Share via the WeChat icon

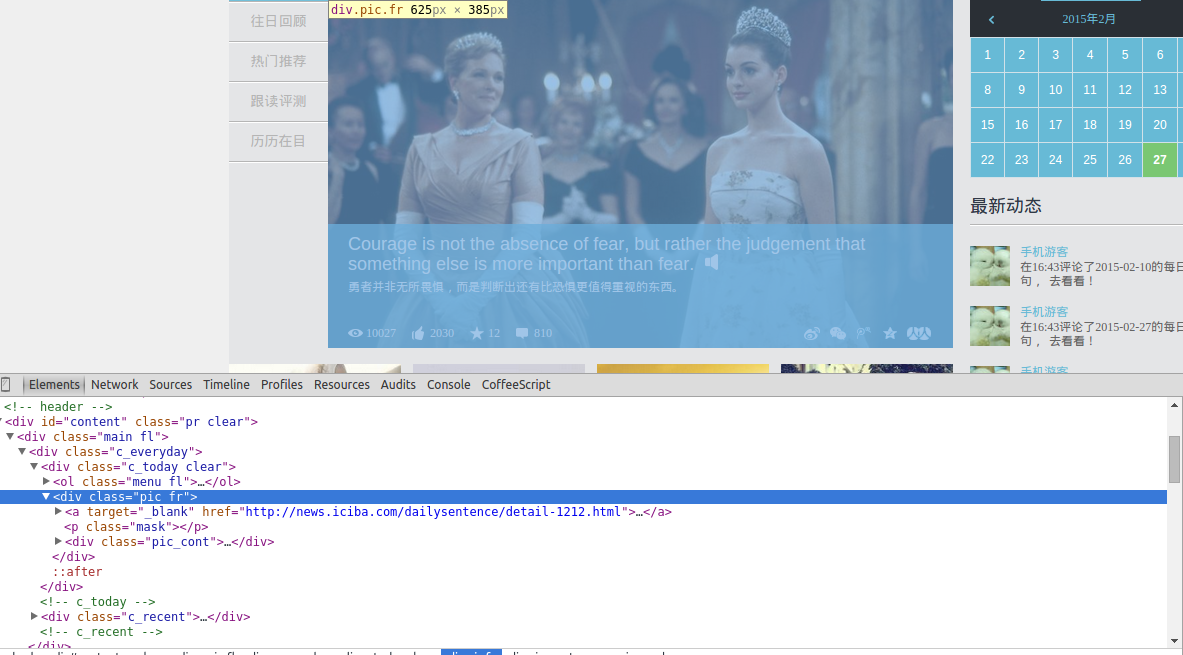coord(838,333)
